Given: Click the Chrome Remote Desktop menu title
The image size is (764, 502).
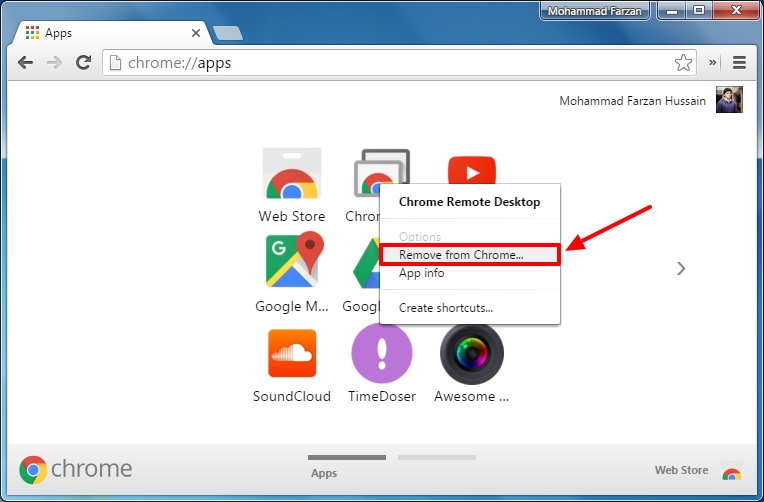Looking at the screenshot, I should (x=469, y=202).
